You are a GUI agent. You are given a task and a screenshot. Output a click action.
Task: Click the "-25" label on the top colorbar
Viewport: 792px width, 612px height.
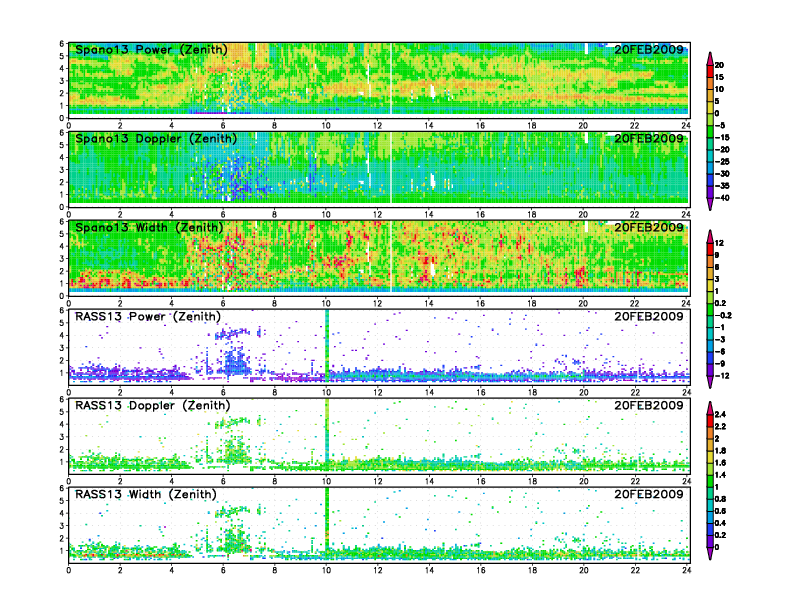[x=722, y=162]
